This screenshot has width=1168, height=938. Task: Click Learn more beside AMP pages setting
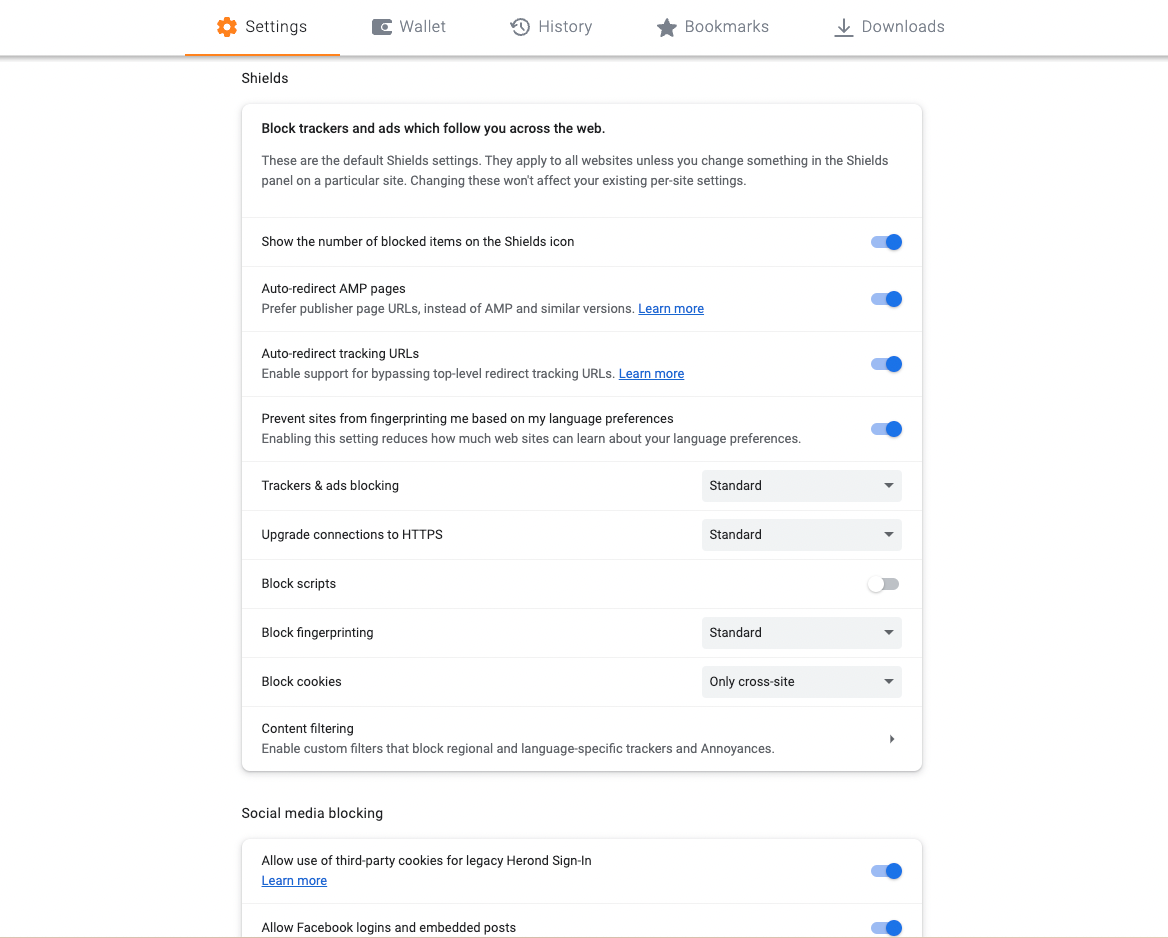pos(670,308)
